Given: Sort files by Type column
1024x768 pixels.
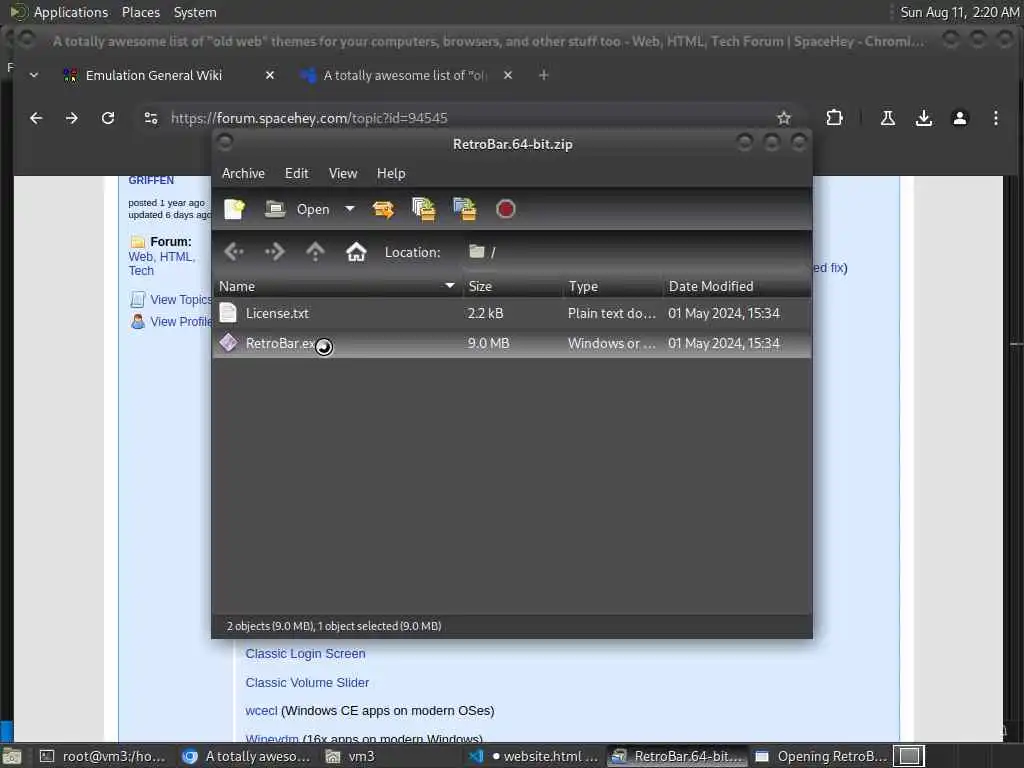Looking at the screenshot, I should tap(613, 286).
